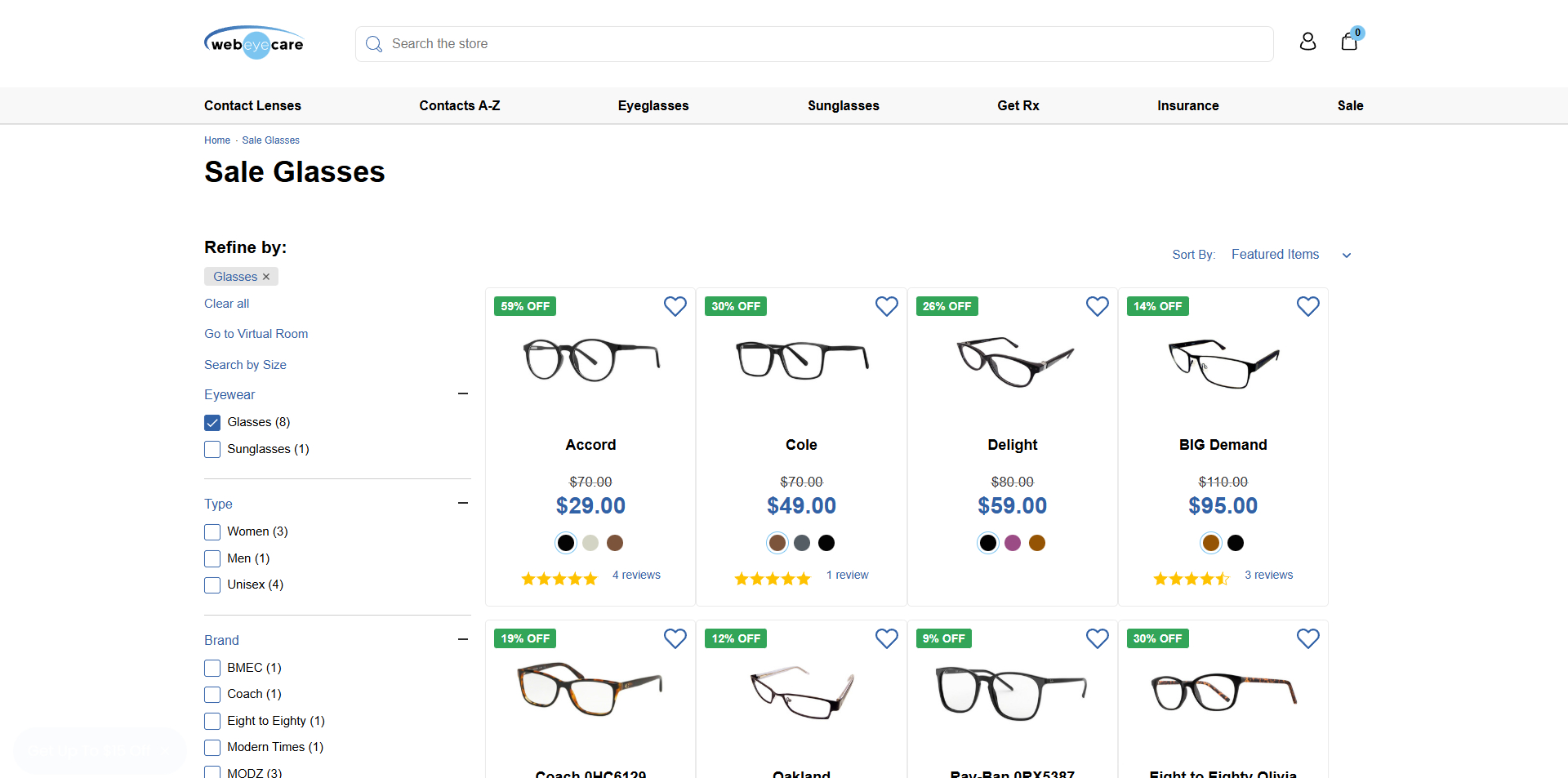Screen dimensions: 1568x778
Task: Click the webeyecare logo
Action: (254, 42)
